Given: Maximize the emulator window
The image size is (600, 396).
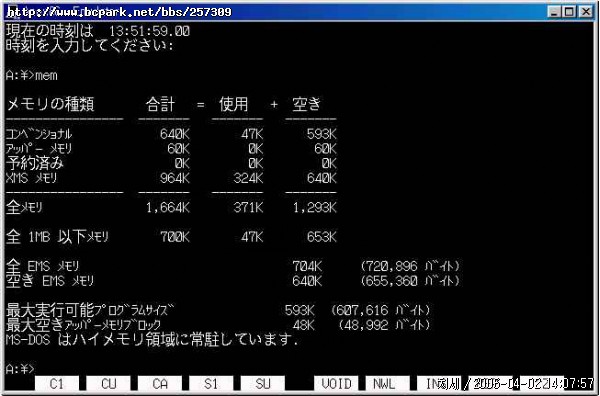Looking at the screenshot, I should pos(569,12).
